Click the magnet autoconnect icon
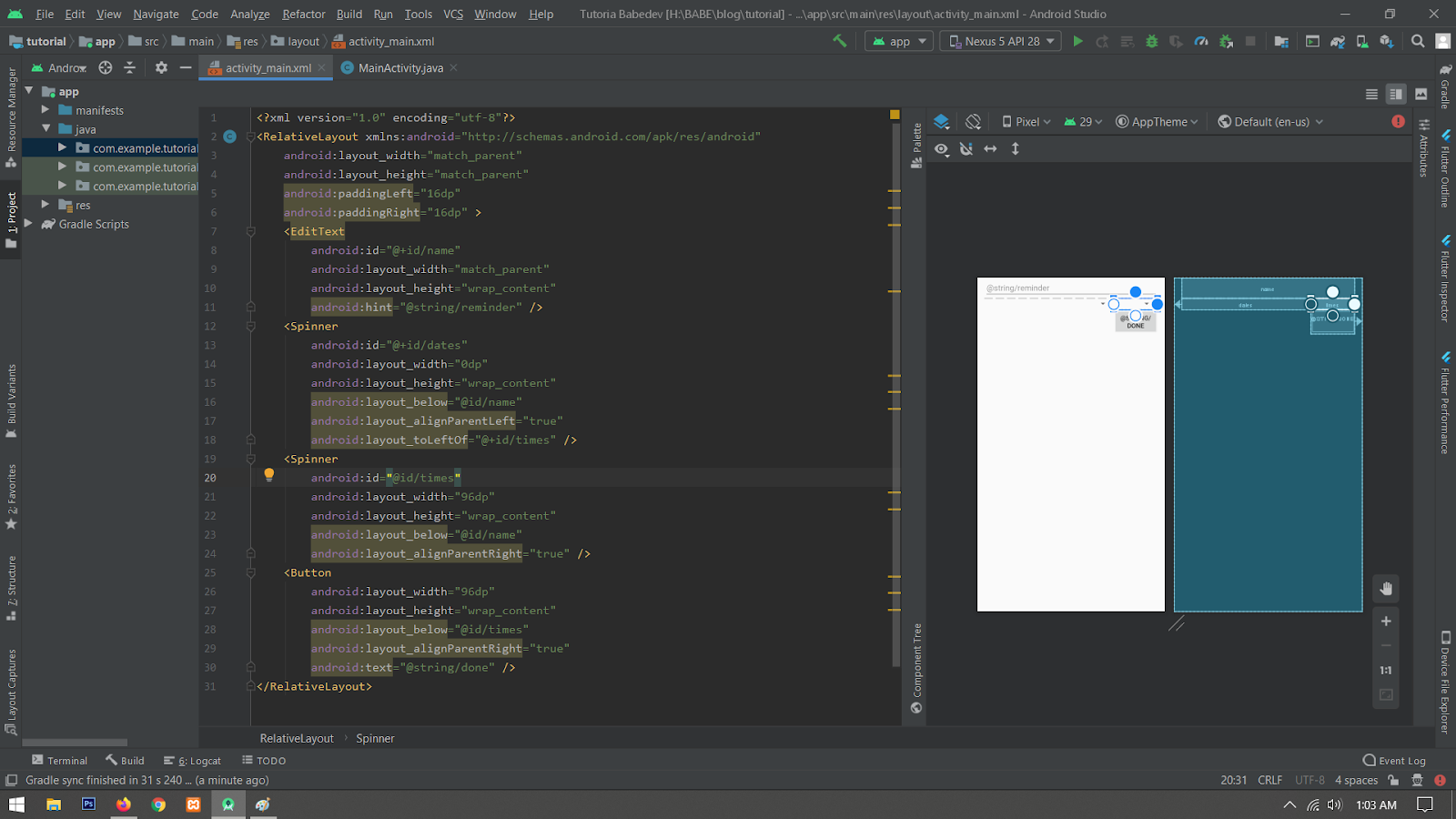Viewport: 1456px width, 819px height. click(x=966, y=148)
